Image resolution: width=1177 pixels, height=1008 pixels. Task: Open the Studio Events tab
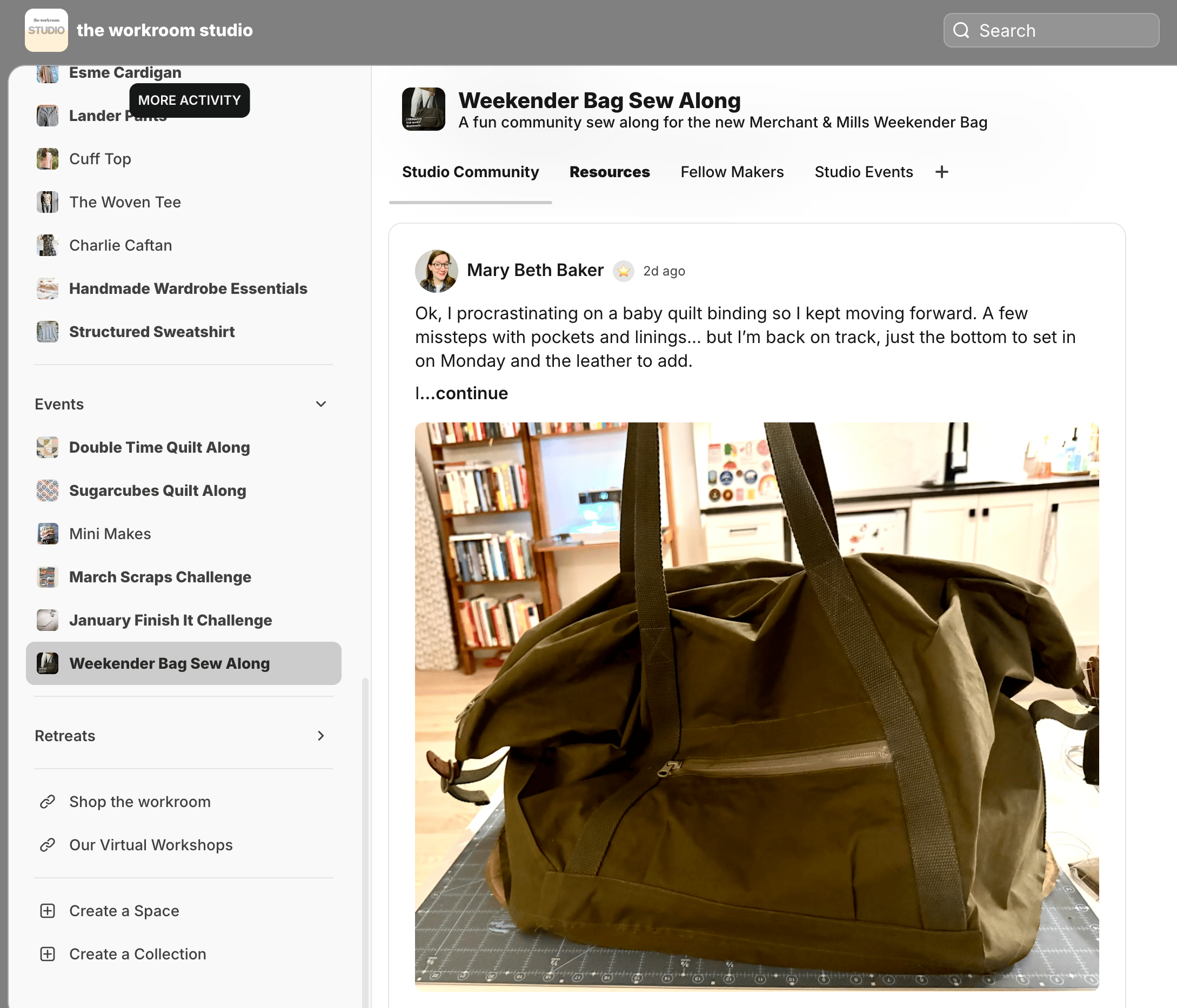tap(863, 171)
